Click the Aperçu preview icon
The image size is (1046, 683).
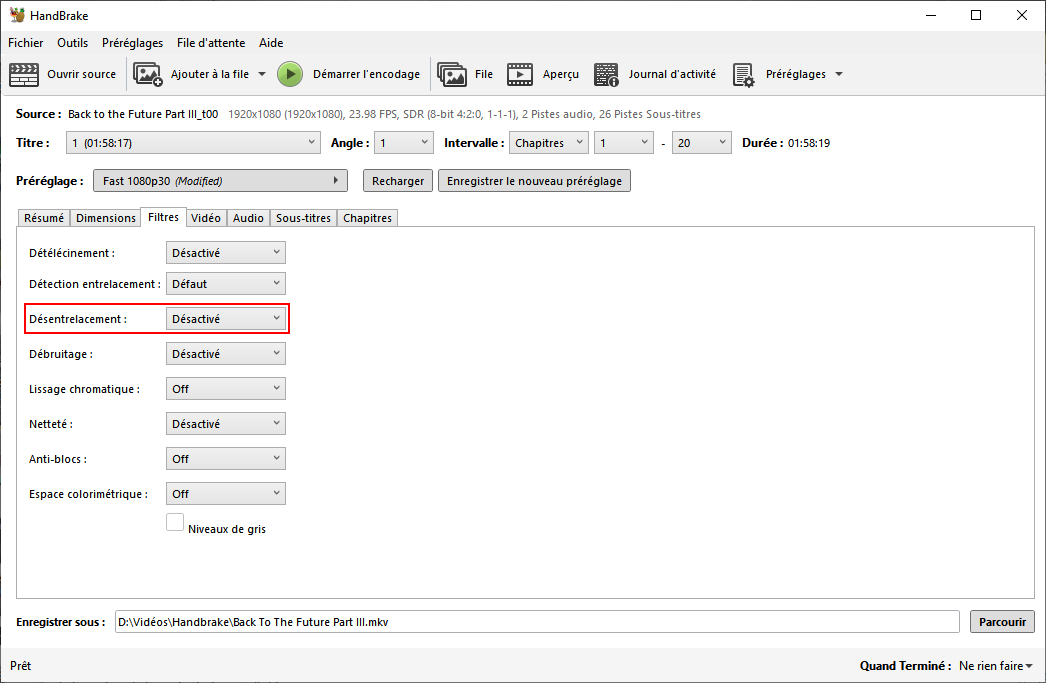[x=520, y=74]
